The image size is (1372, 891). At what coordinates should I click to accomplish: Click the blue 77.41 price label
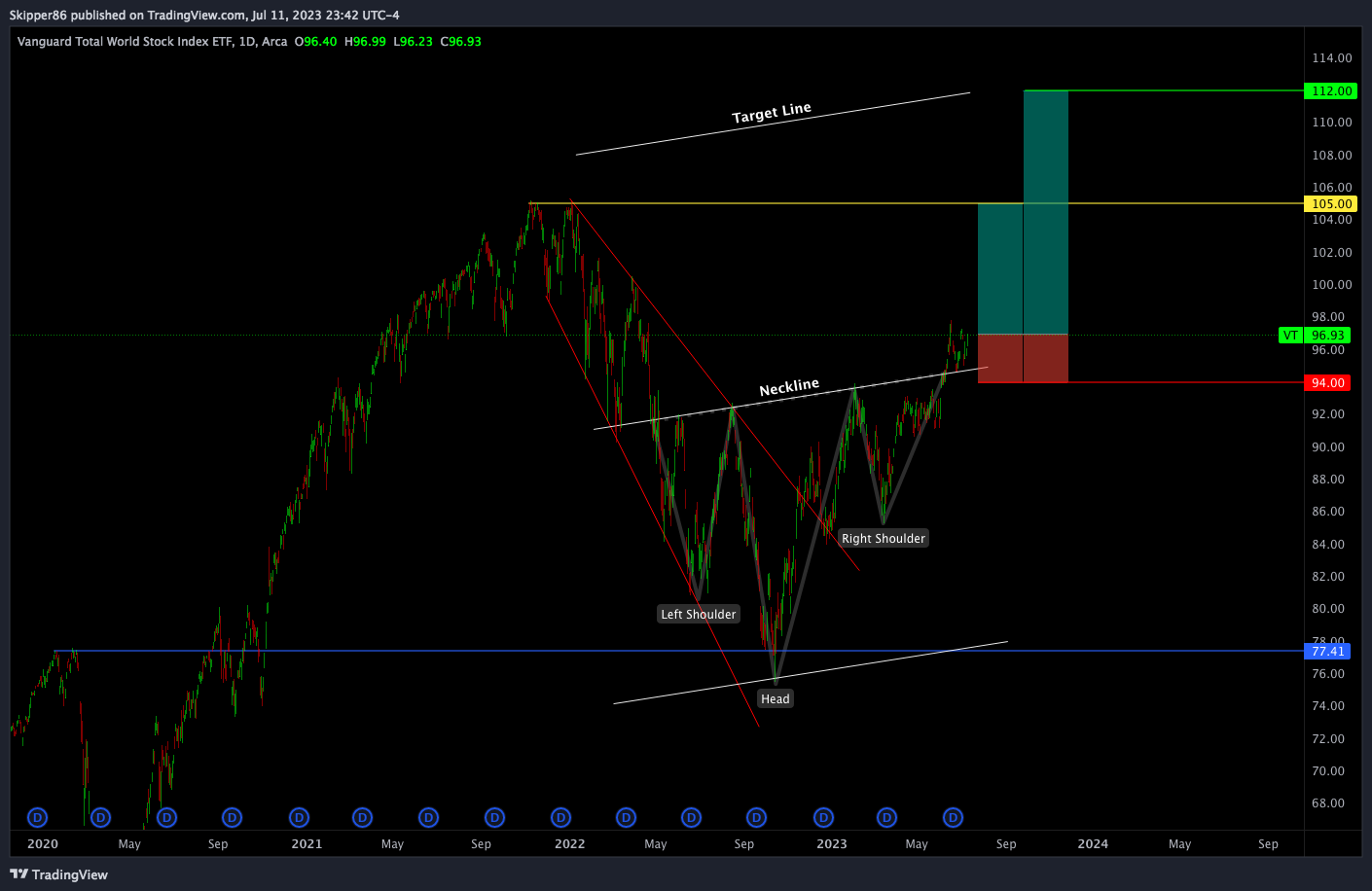1328,651
